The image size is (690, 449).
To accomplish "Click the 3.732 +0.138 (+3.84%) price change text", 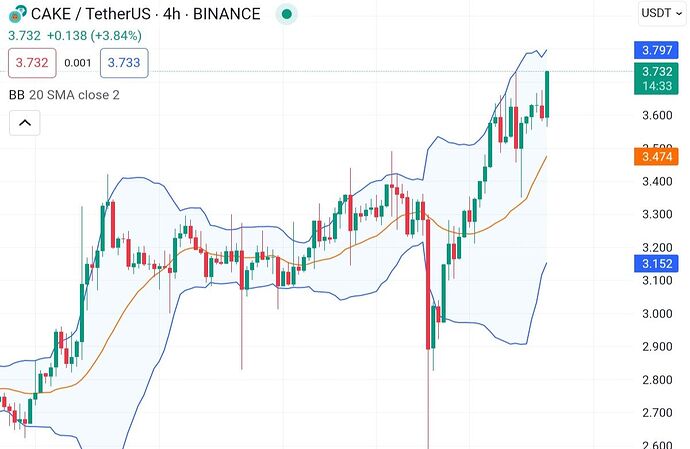I will (76, 36).
